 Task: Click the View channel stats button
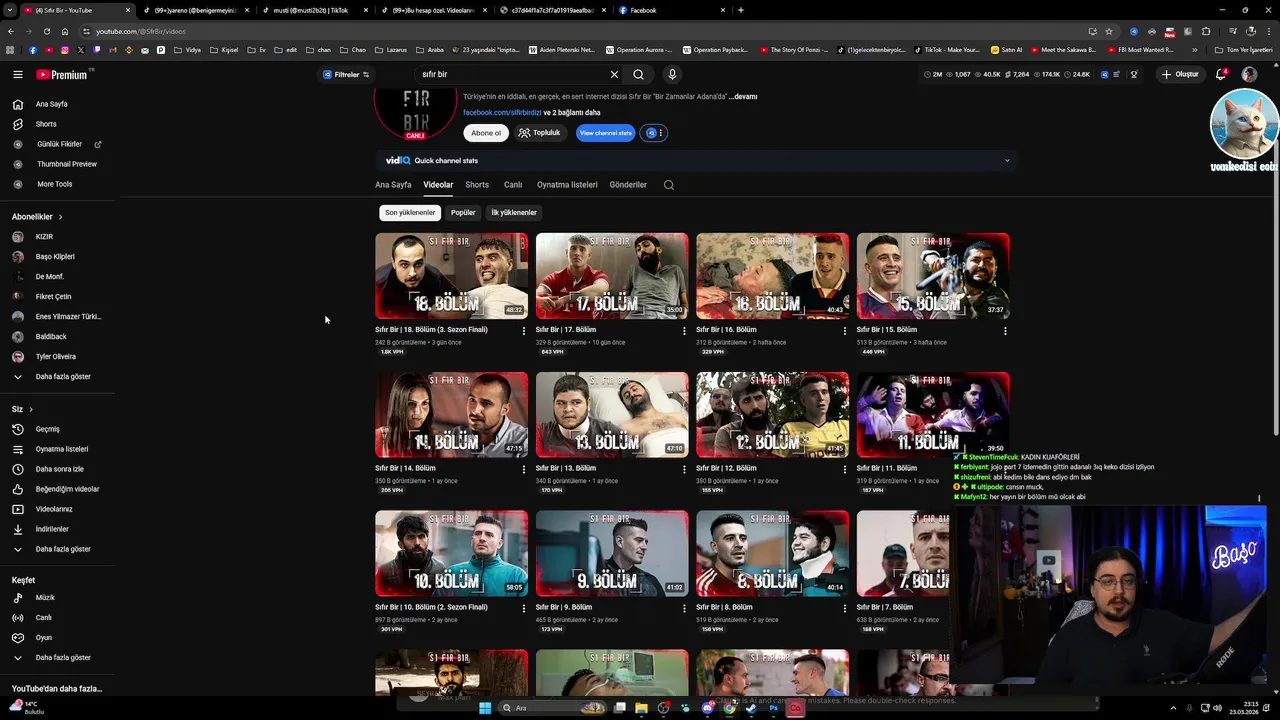605,133
